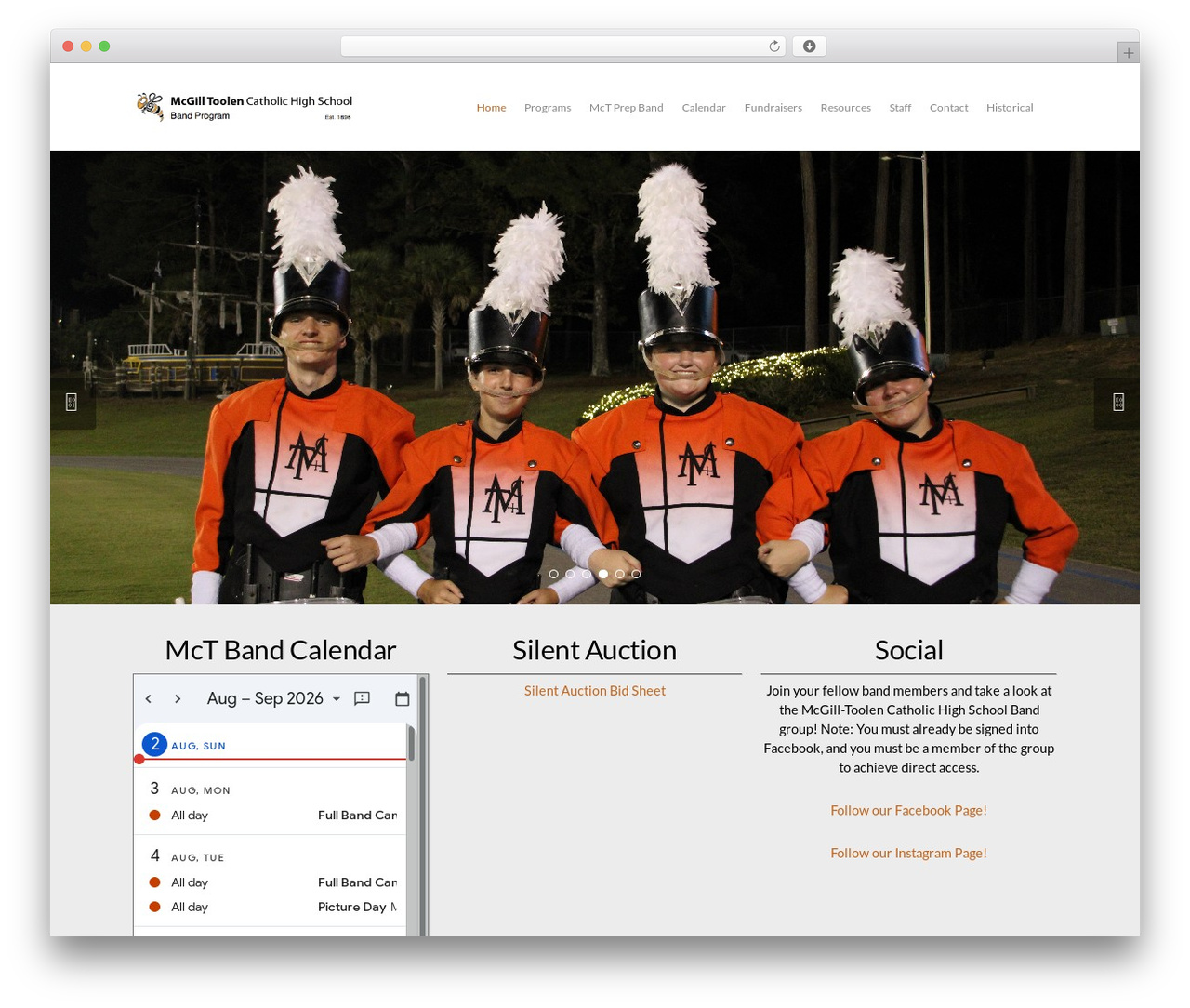
Task: Open the Fundraisers menu
Action: (x=773, y=108)
